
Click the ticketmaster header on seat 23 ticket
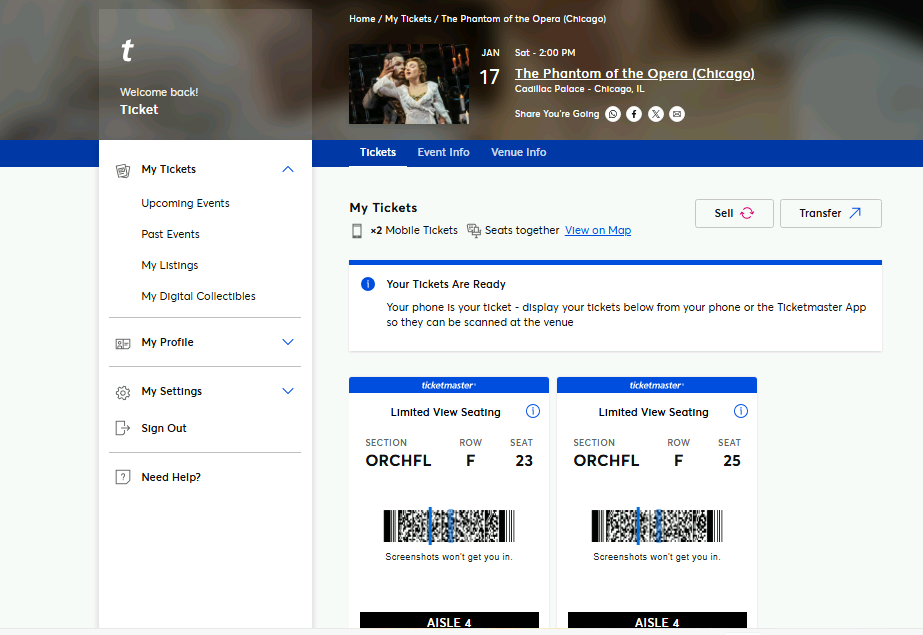point(449,385)
